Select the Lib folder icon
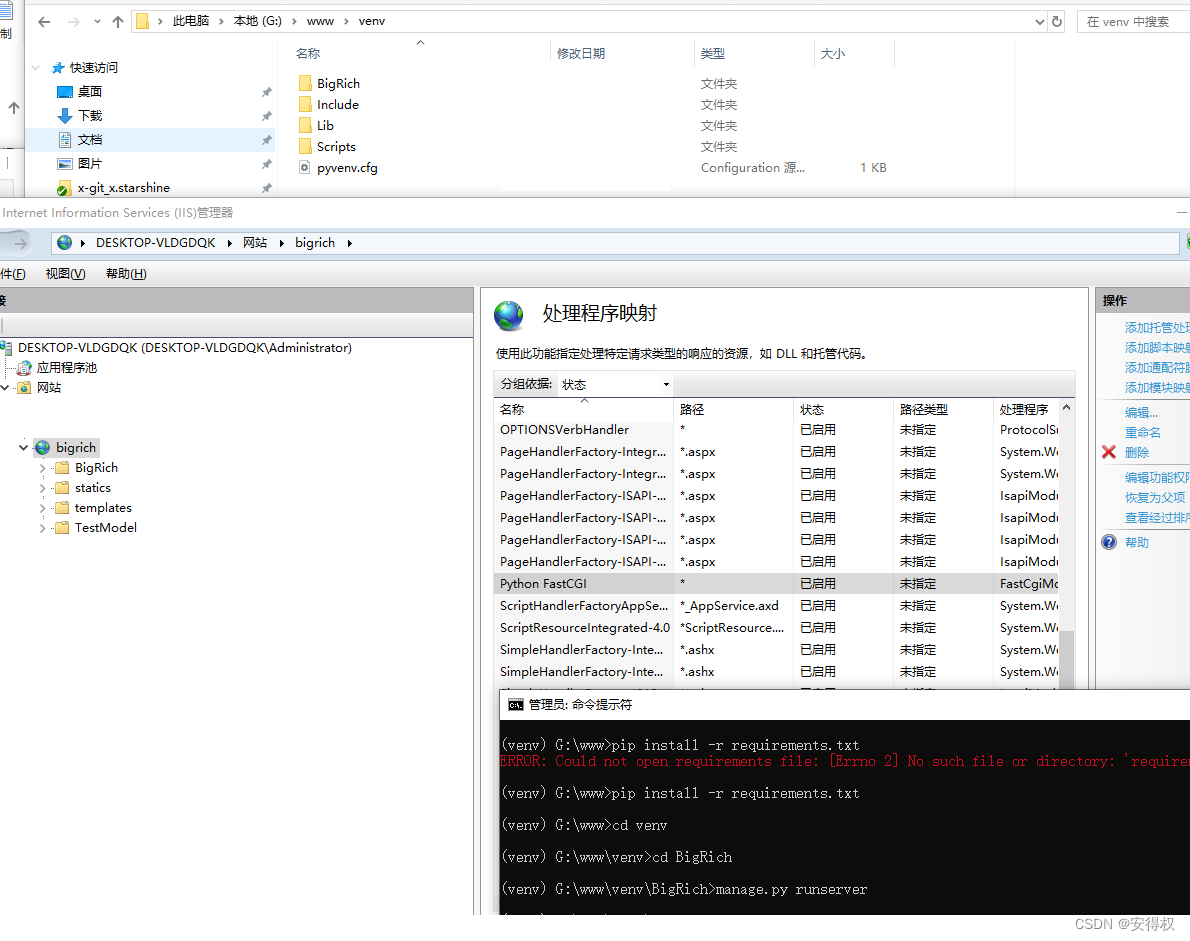The image size is (1190, 941). 305,125
